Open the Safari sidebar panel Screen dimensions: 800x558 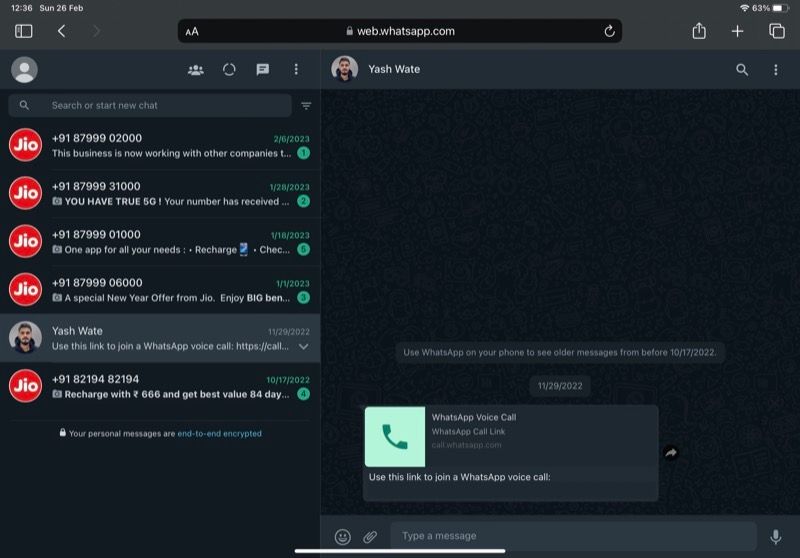point(23,31)
